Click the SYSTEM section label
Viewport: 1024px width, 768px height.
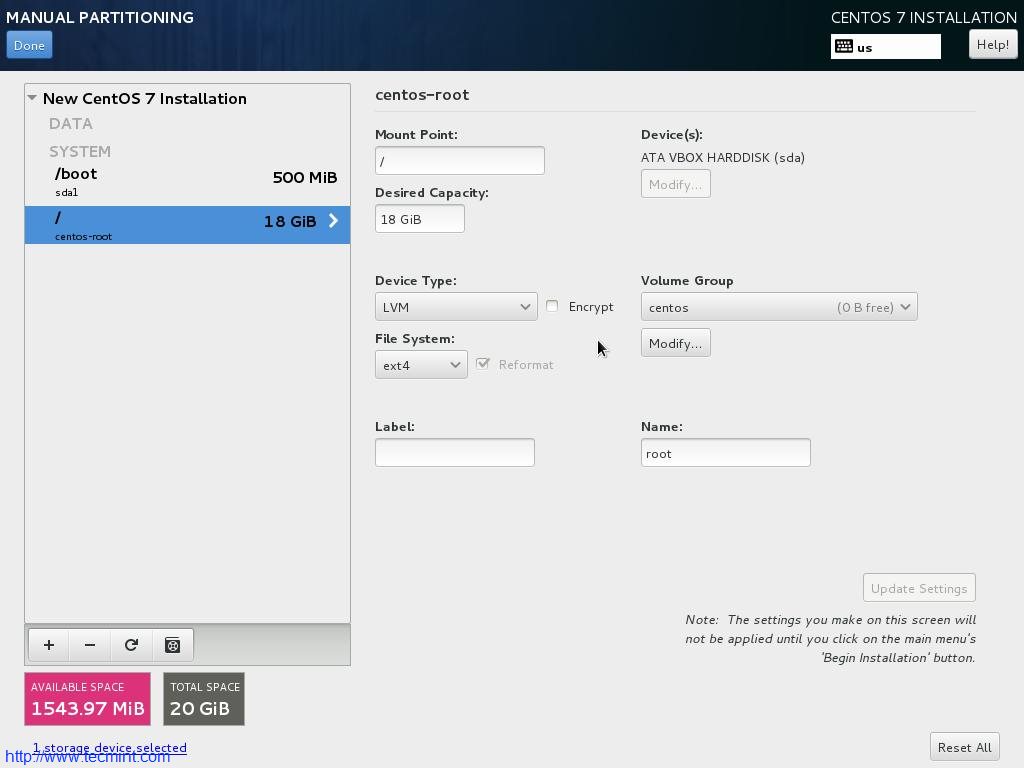(80, 152)
